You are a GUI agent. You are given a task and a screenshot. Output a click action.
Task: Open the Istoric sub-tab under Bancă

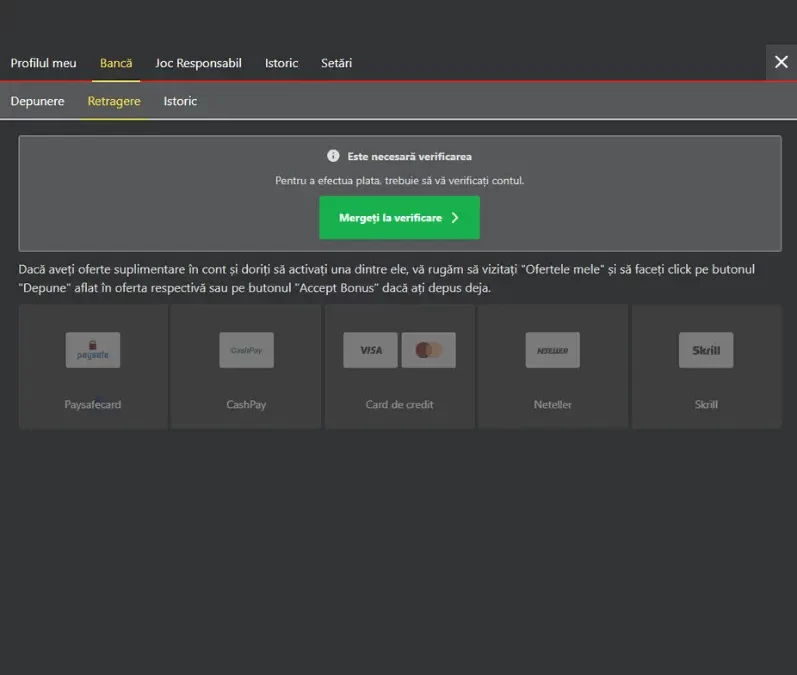(180, 101)
